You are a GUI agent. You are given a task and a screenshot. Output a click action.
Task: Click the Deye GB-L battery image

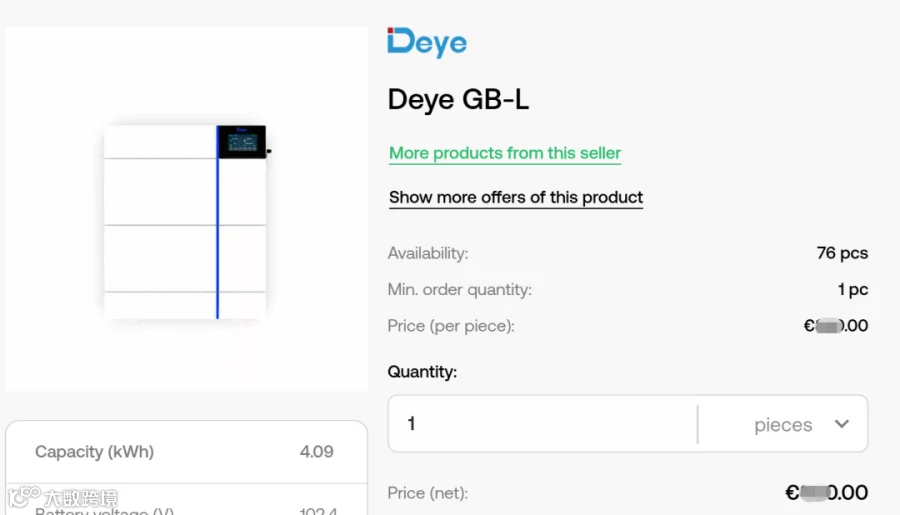[x=185, y=222]
